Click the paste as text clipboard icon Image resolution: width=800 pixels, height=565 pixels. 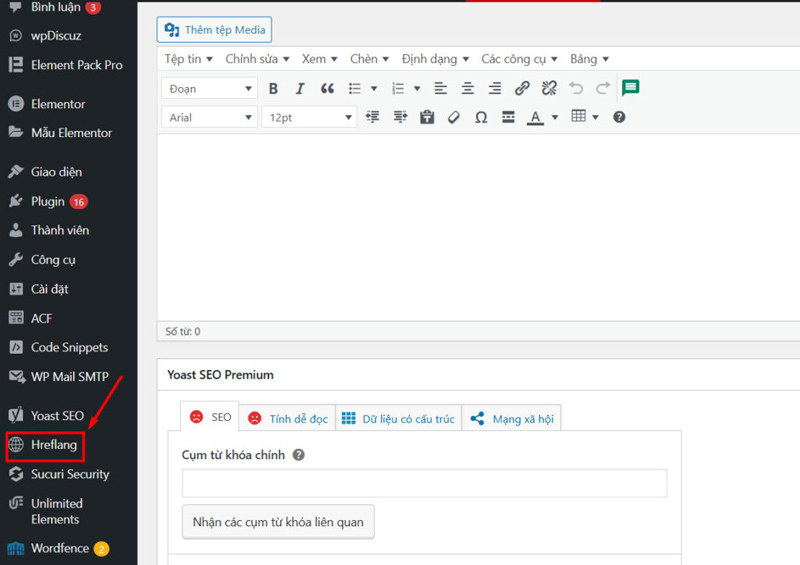tap(427, 117)
